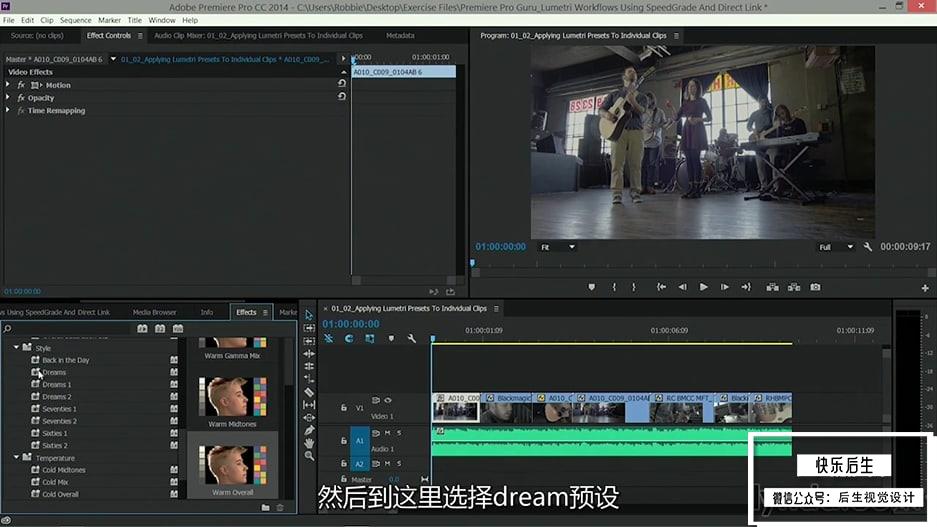Viewport: 937px width, 527px height.
Task: Collapse the Temperature presets folder
Action: click(x=16, y=457)
